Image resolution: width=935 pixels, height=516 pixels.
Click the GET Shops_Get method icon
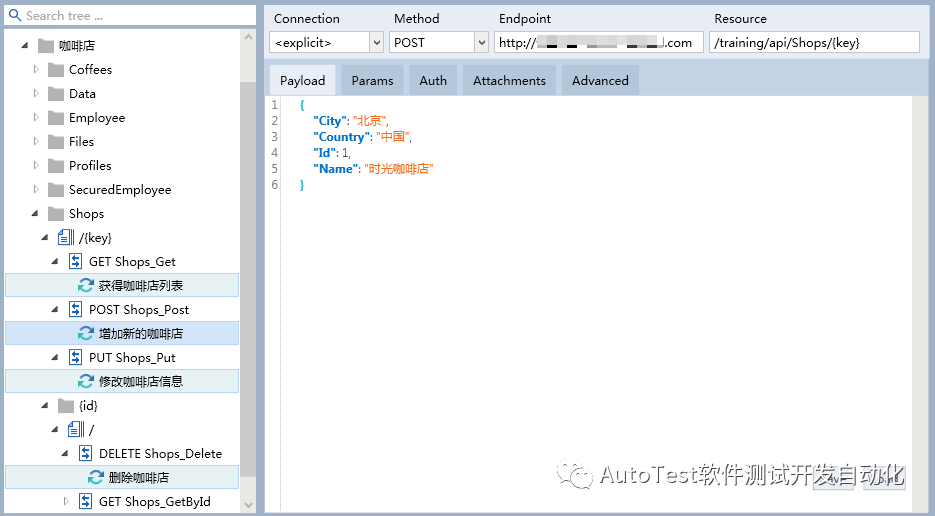76,261
